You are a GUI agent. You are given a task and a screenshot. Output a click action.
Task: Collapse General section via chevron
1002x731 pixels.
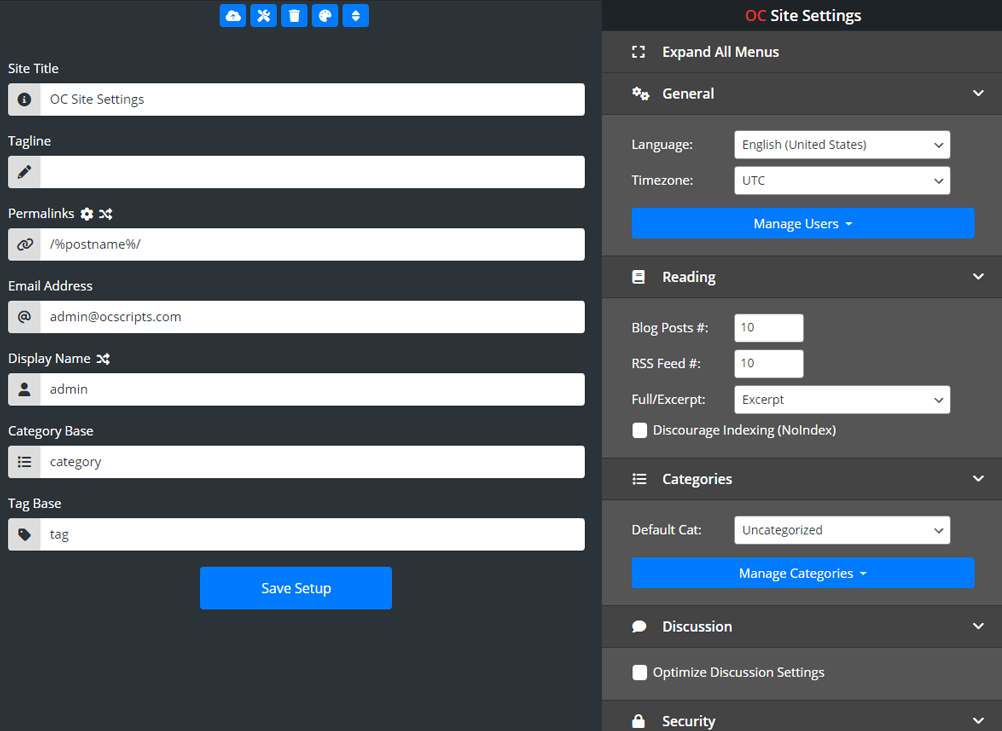point(978,93)
